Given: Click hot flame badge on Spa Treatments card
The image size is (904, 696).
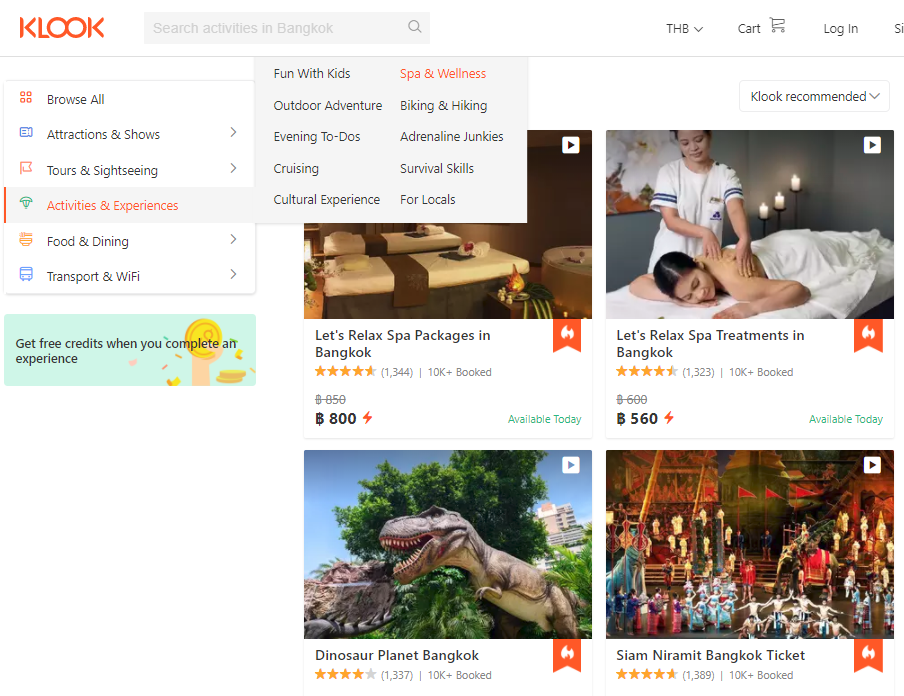Looking at the screenshot, I should [868, 334].
